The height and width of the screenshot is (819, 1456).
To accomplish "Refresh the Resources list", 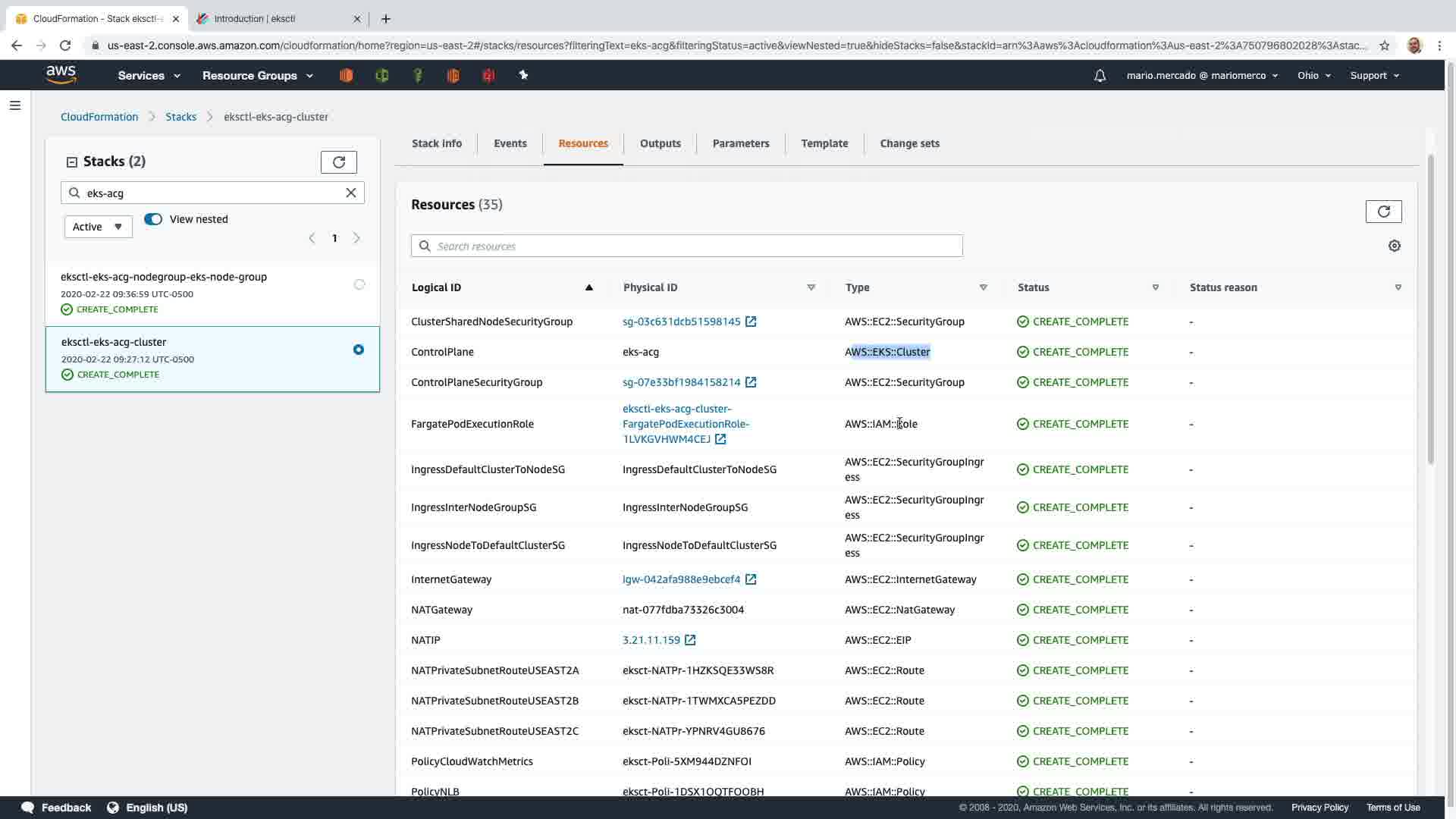I will [x=1383, y=212].
